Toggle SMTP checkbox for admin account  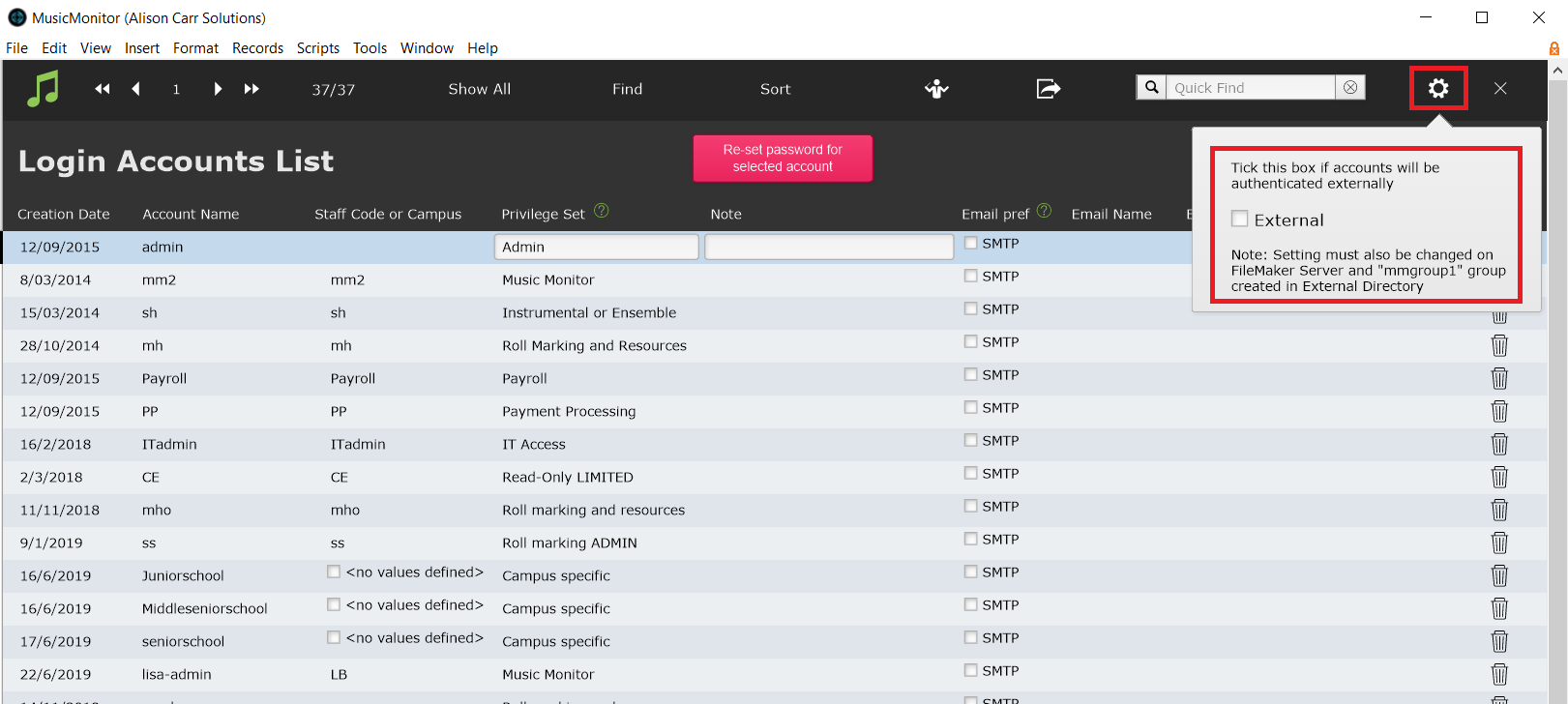click(x=970, y=243)
